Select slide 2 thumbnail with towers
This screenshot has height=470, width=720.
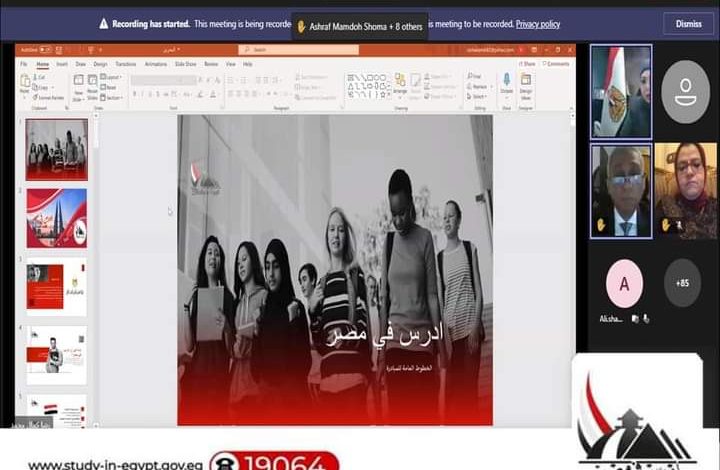56,218
